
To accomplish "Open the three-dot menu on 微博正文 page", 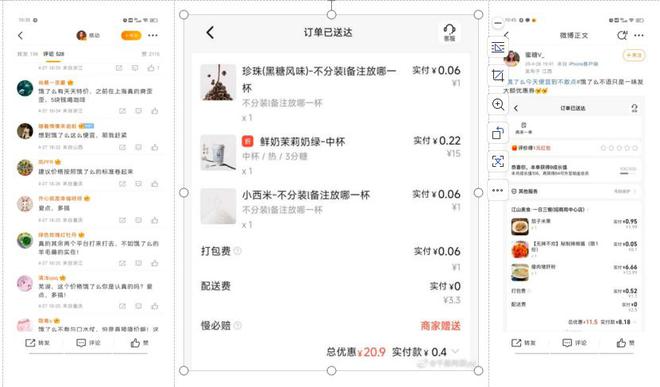I will 639,35.
